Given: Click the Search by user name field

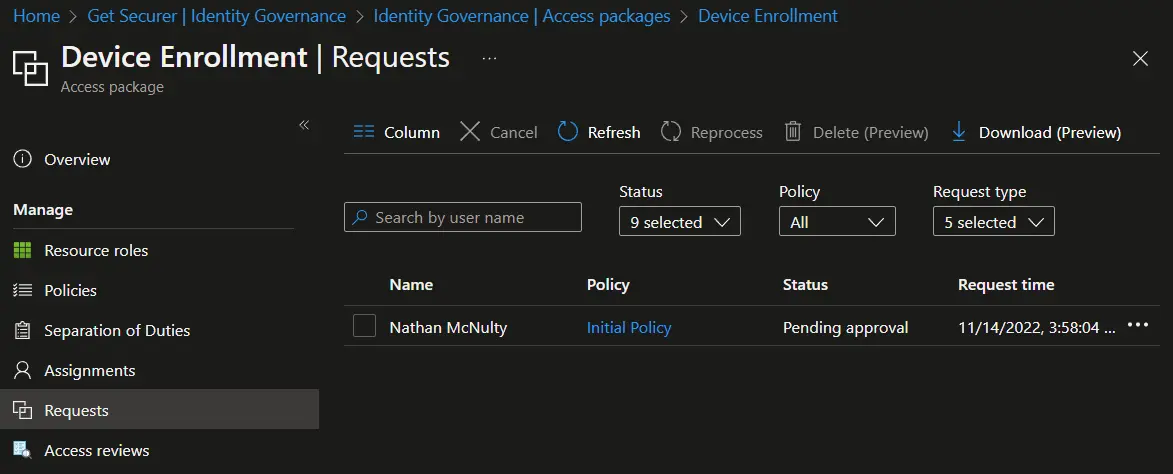Looking at the screenshot, I should [x=463, y=217].
